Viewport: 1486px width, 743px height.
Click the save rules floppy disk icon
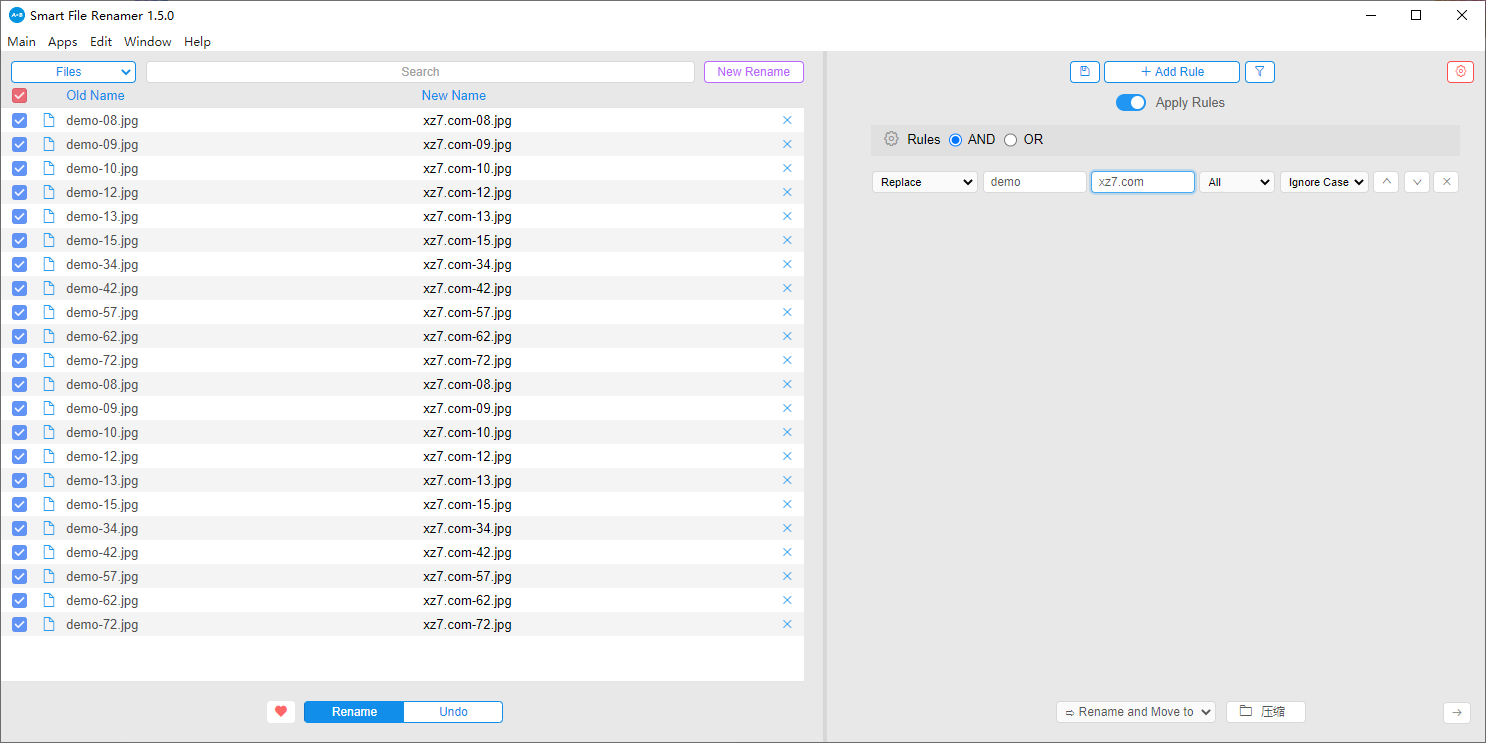1085,72
